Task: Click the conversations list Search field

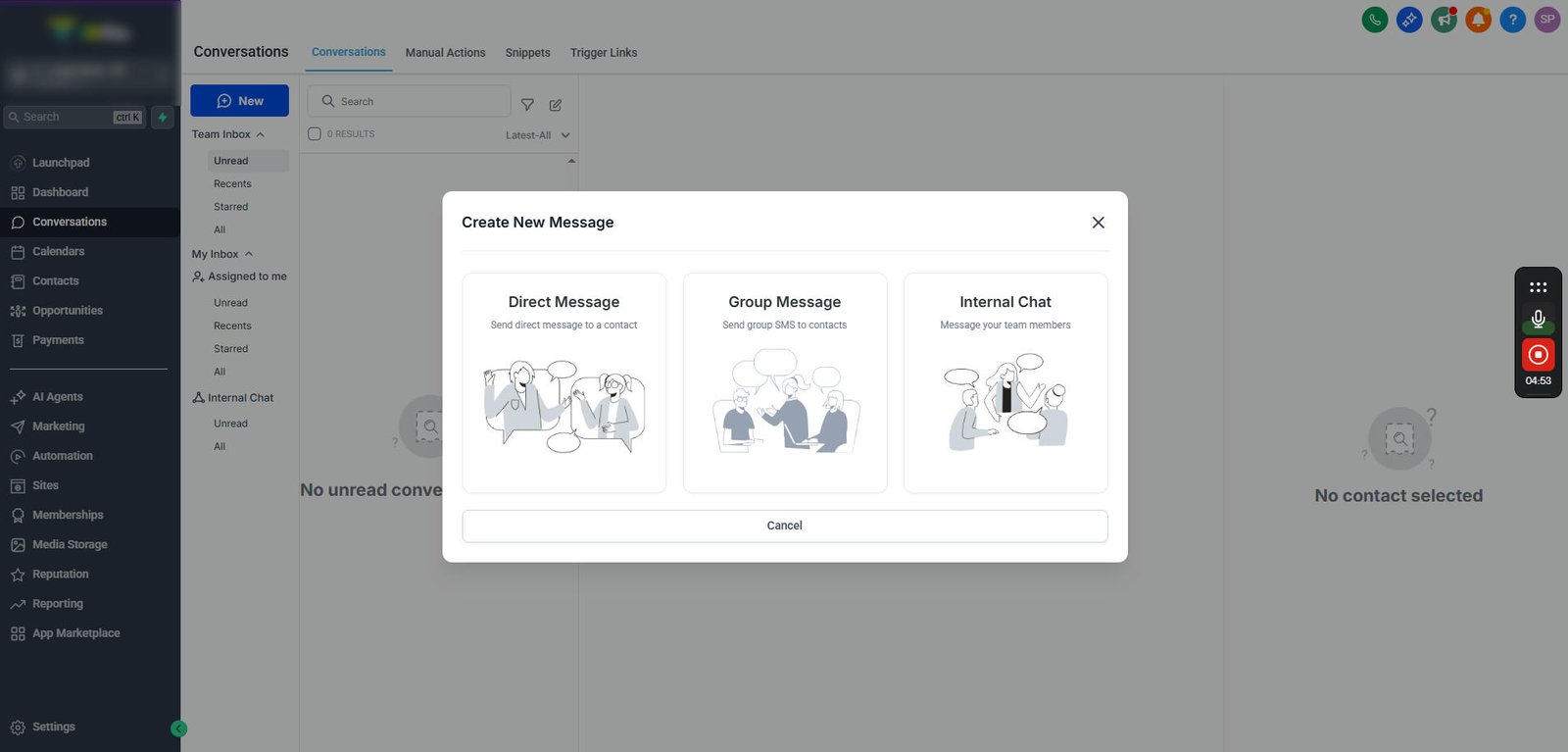Action: coord(410,101)
